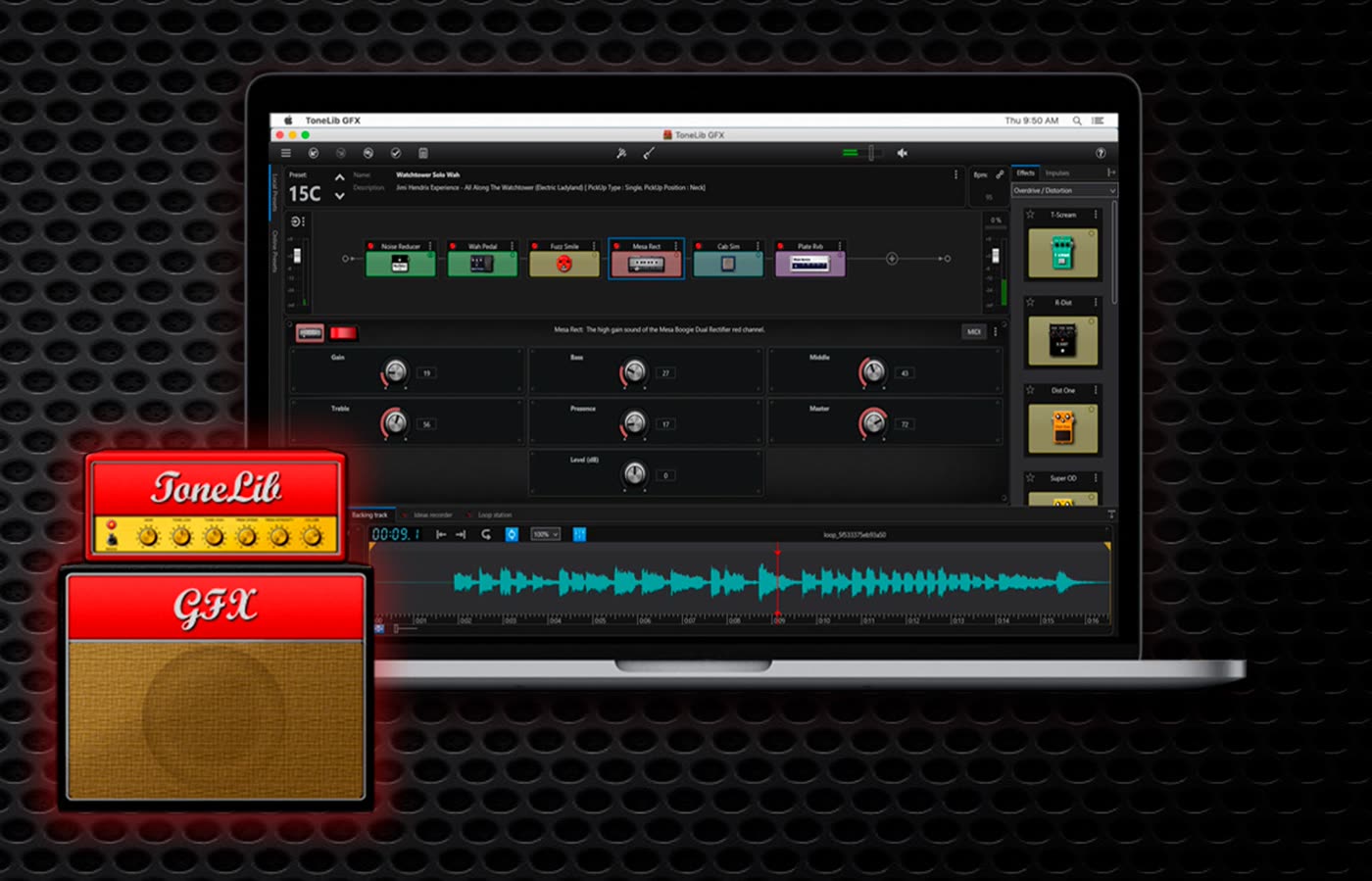Collapse the effects side panel
This screenshot has width=1372, height=881.
(x=1111, y=172)
